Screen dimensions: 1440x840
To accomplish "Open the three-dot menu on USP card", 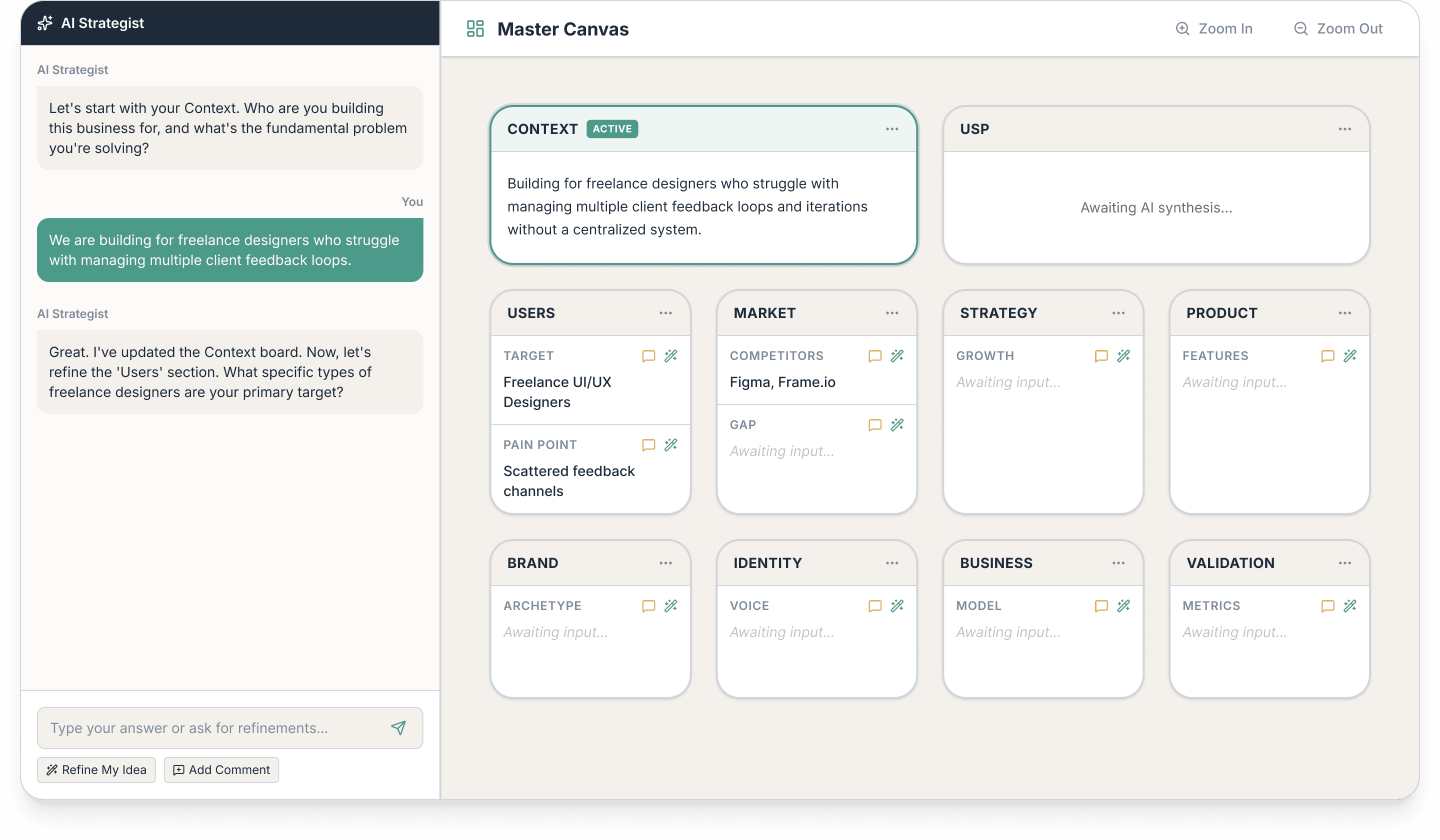I will pyautogui.click(x=1344, y=129).
